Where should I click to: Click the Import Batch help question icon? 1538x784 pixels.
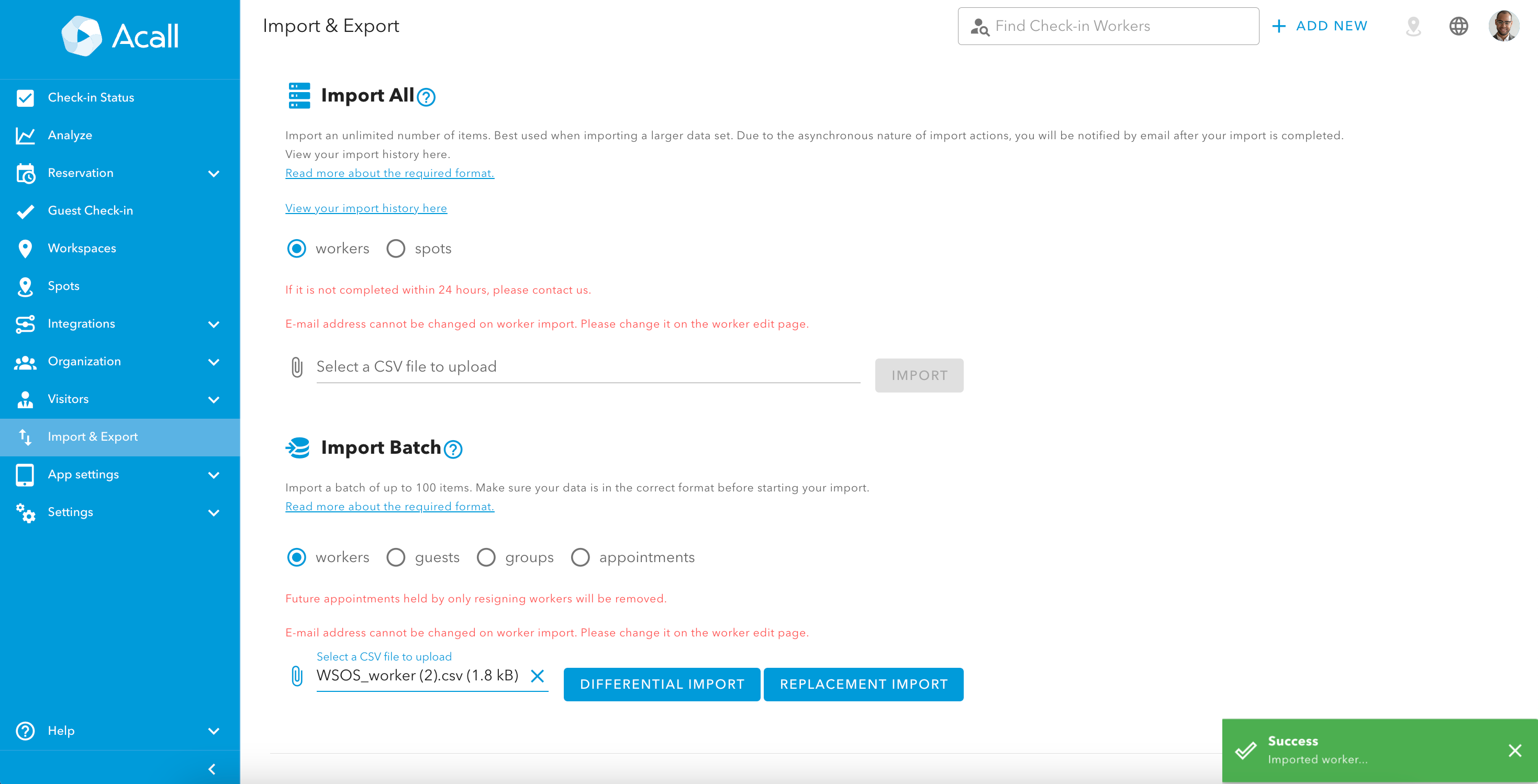coord(453,449)
